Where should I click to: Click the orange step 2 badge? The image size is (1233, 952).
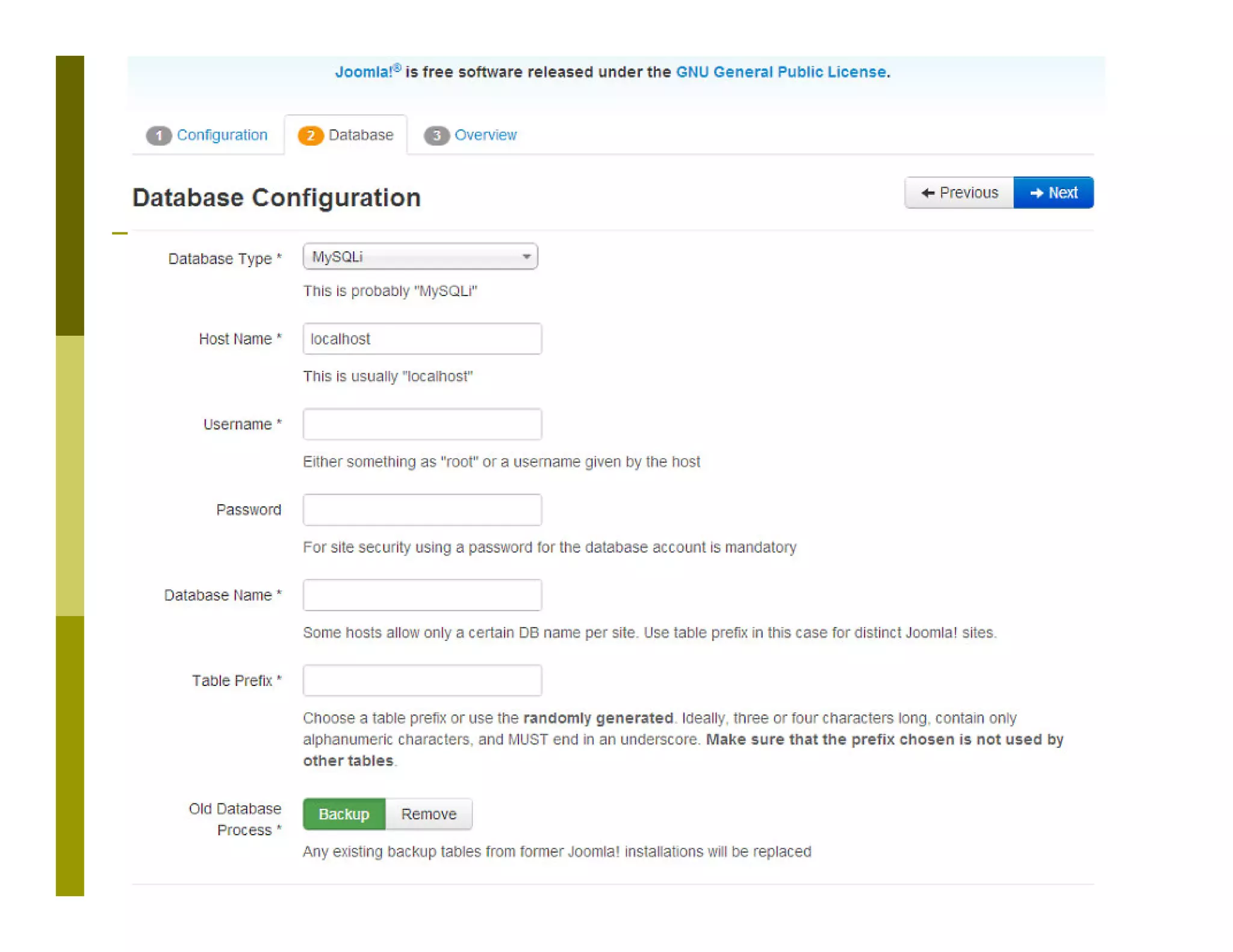click(x=310, y=135)
